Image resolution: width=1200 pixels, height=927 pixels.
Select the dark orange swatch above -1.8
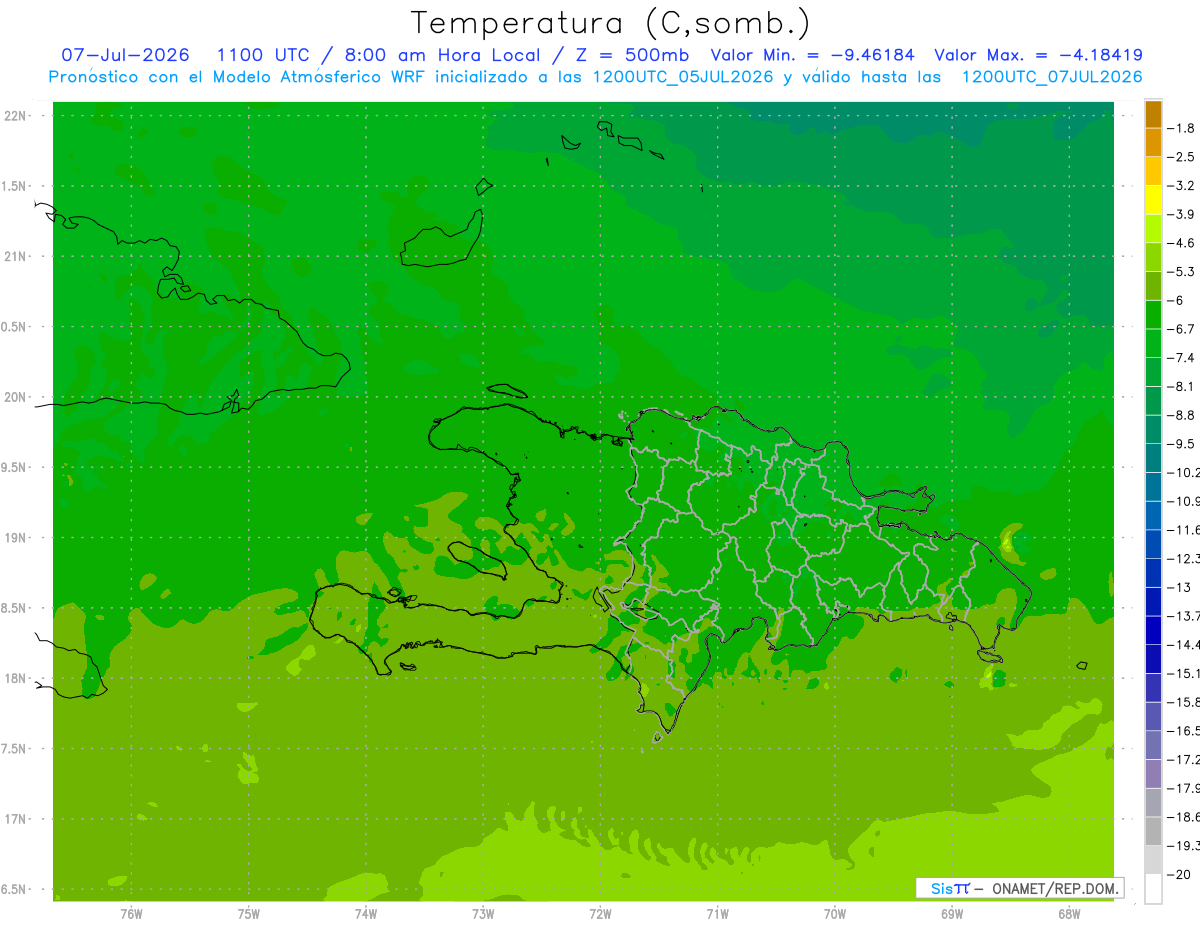[1153, 114]
